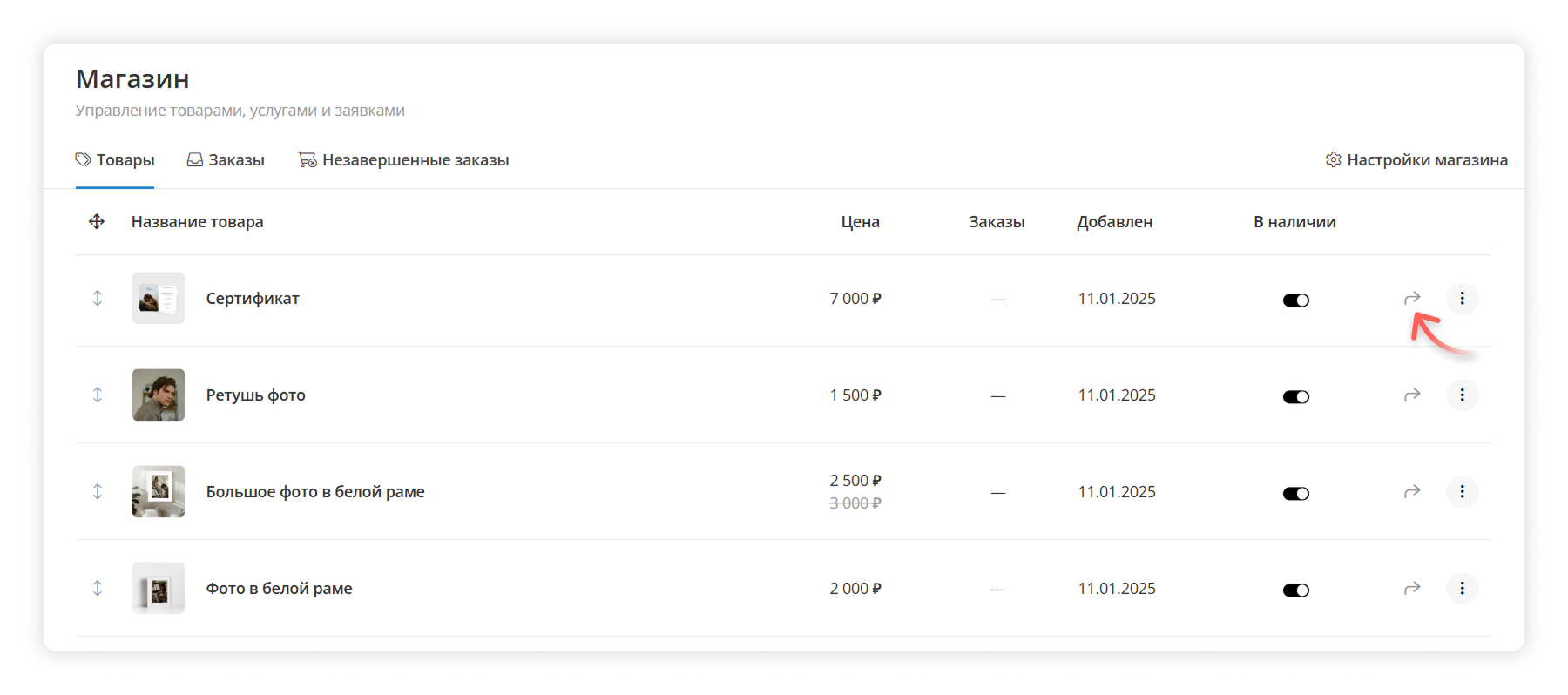Open the Большое фото в белой раме product
The width and height of the screenshot is (1568, 695).
[x=315, y=492]
